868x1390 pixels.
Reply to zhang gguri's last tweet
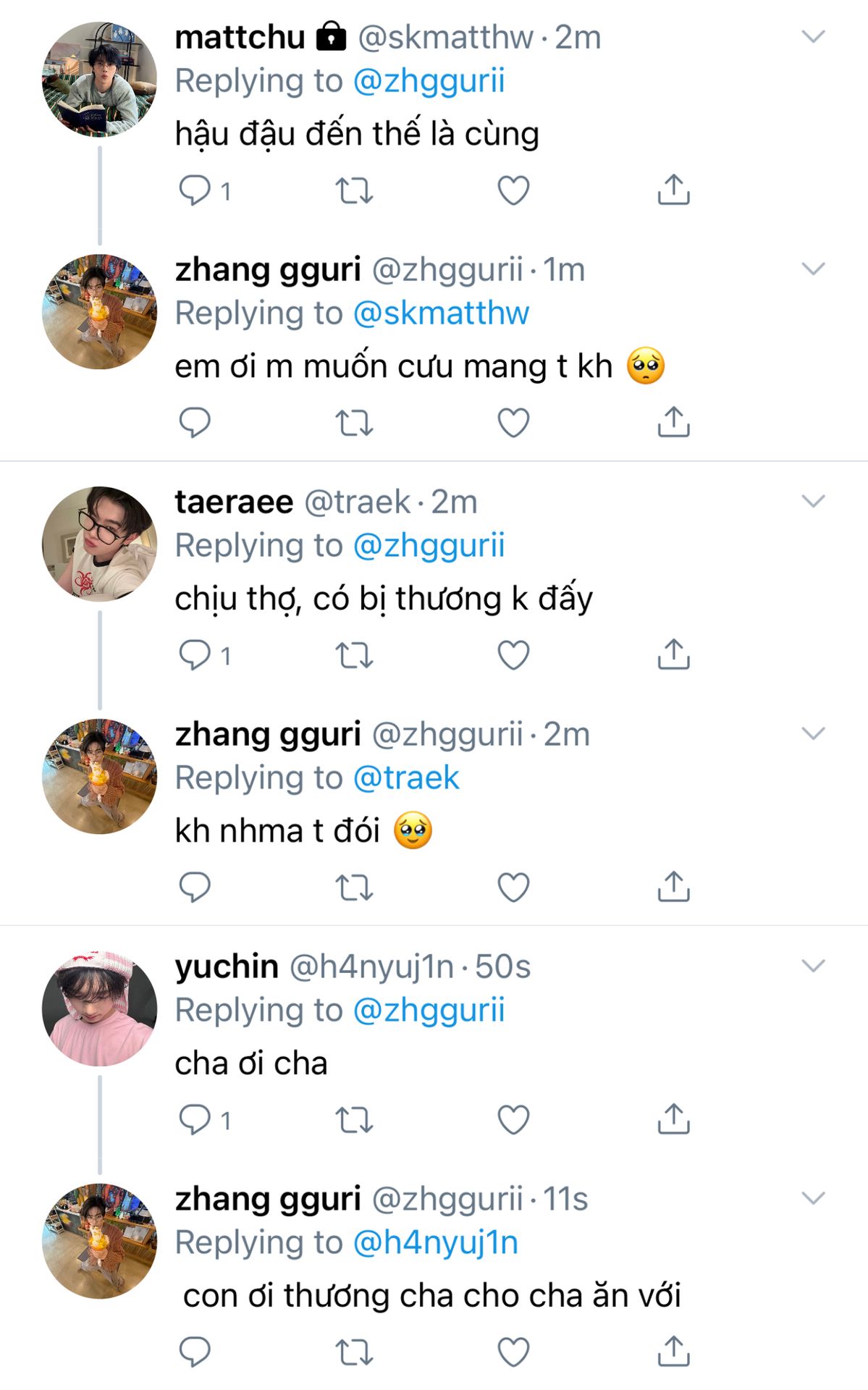point(194,1352)
